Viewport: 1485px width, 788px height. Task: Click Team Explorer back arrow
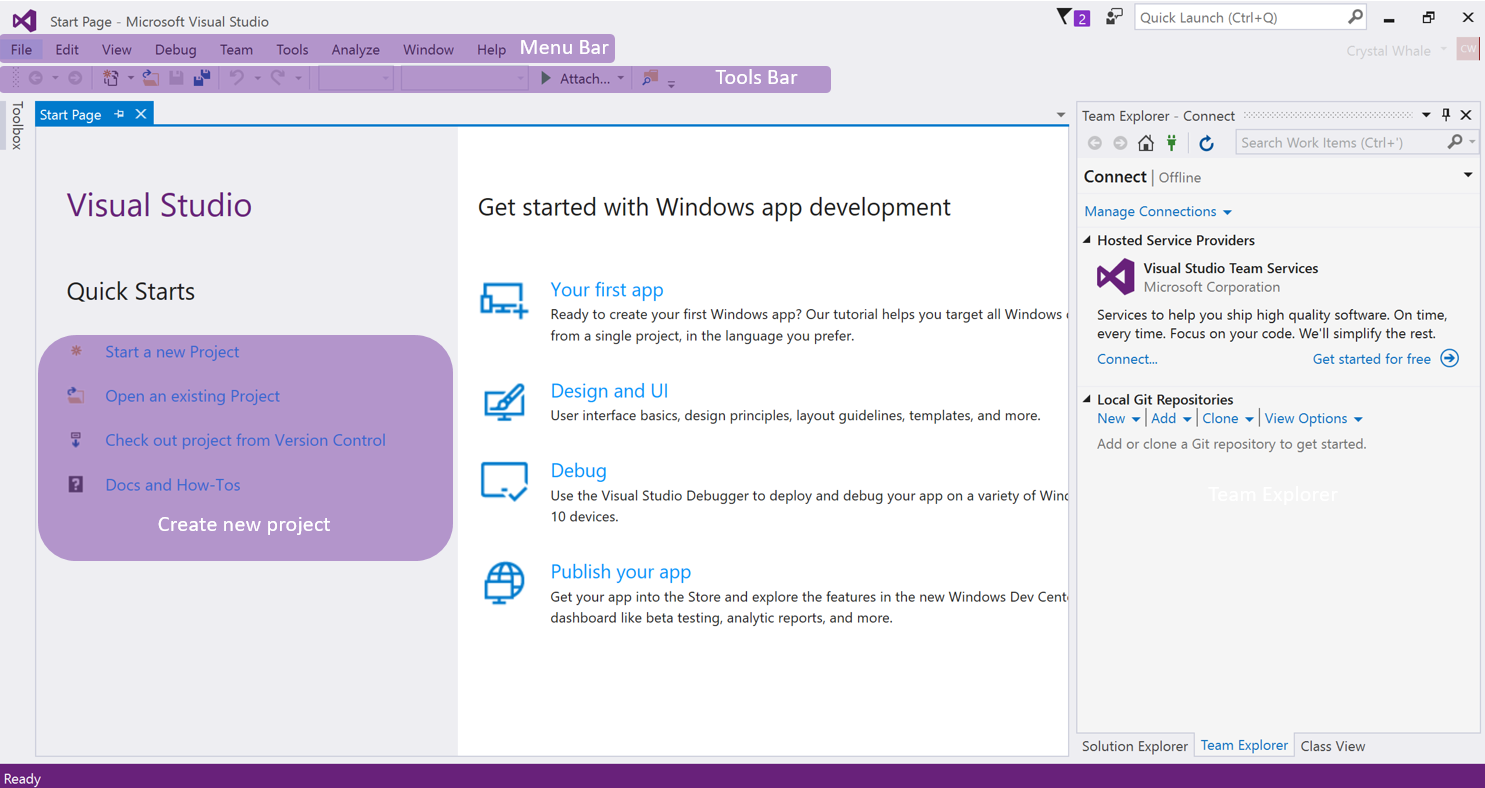tap(1095, 143)
